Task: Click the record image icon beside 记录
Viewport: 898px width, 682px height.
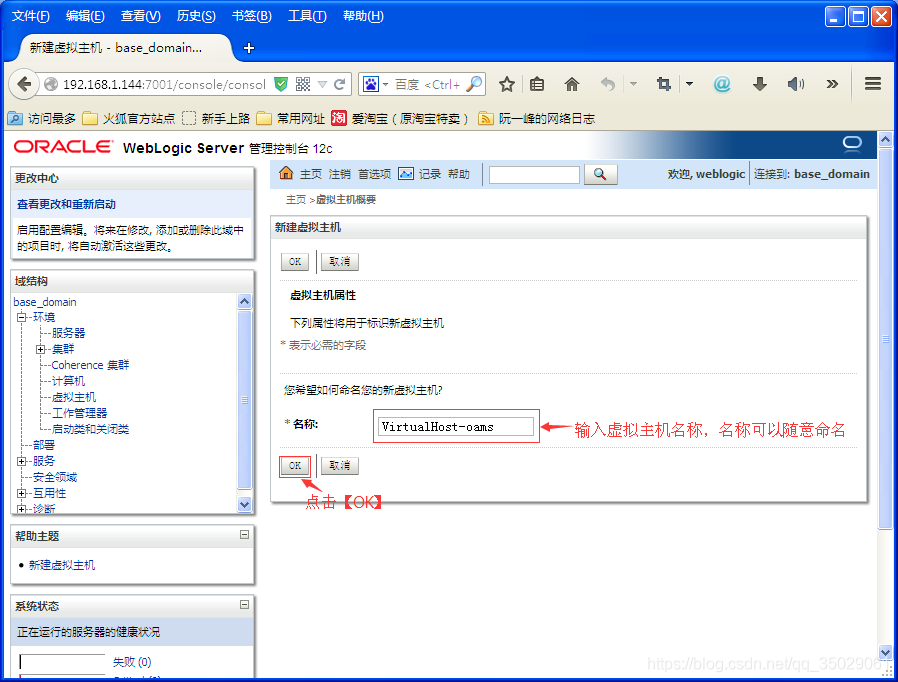Action: (x=405, y=174)
